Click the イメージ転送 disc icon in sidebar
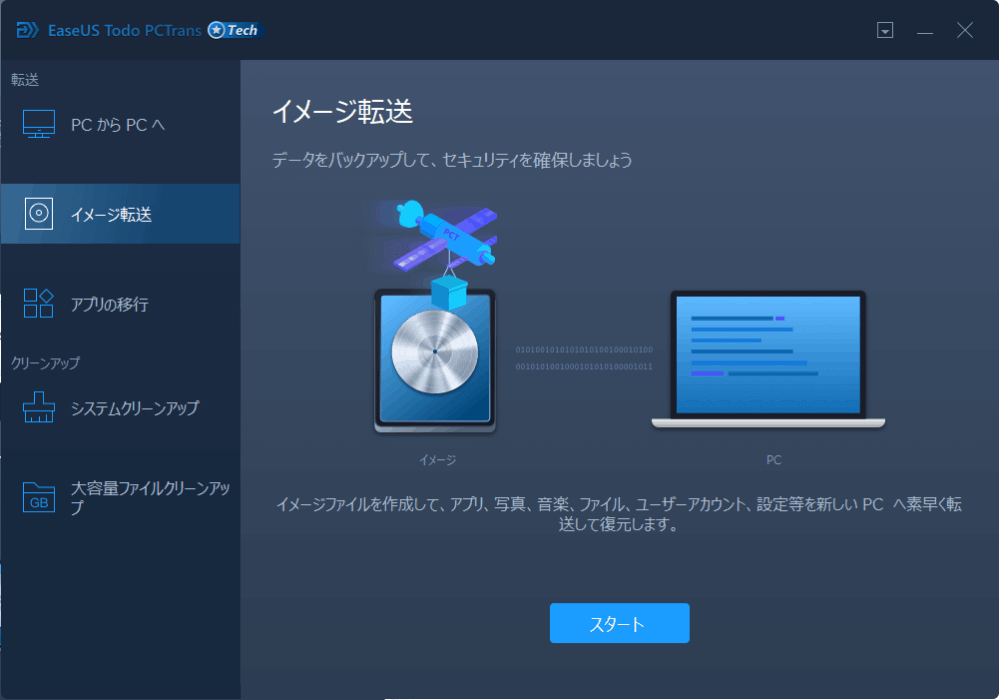 pyautogui.click(x=40, y=213)
